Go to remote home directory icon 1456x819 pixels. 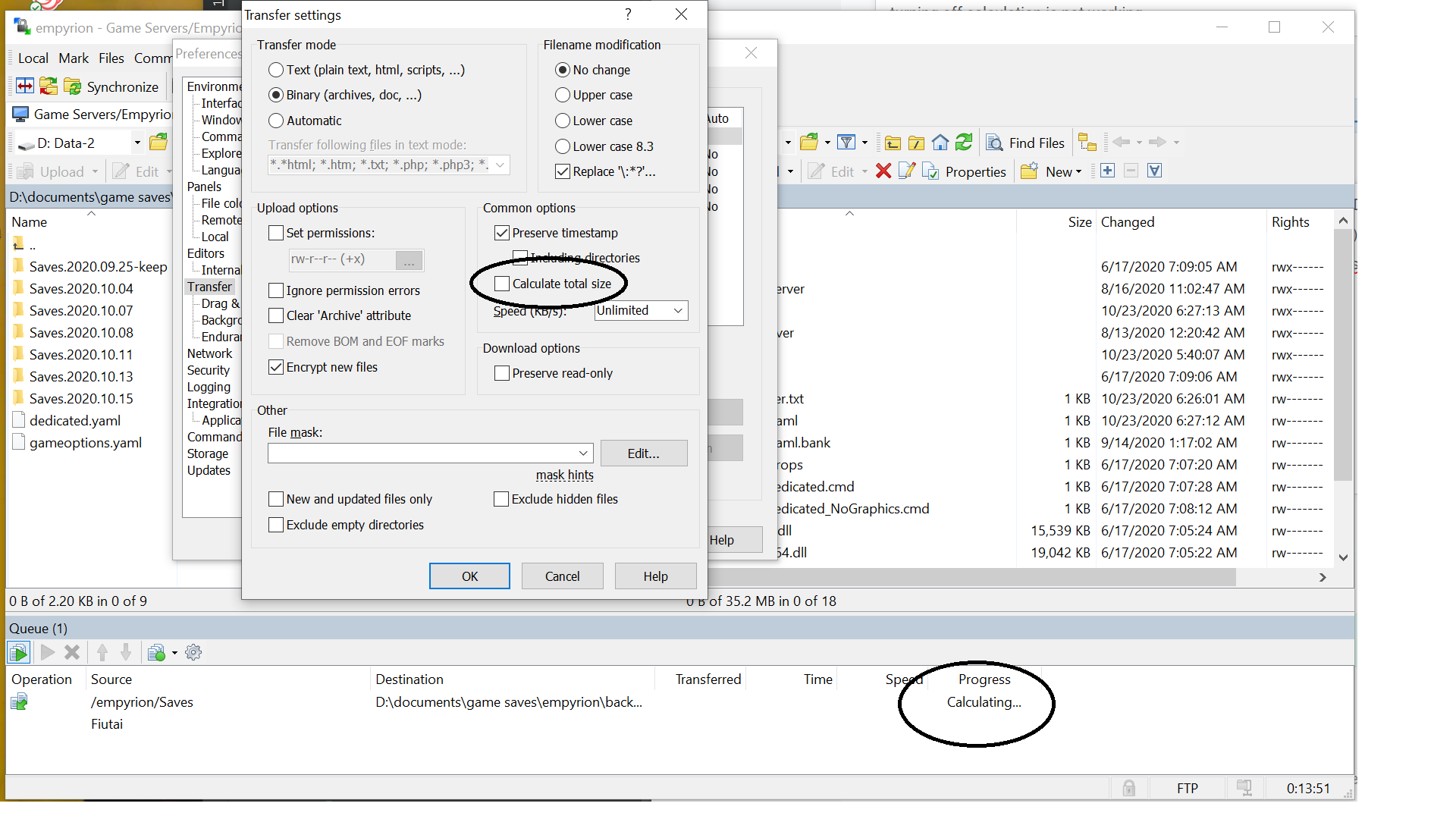(x=940, y=143)
